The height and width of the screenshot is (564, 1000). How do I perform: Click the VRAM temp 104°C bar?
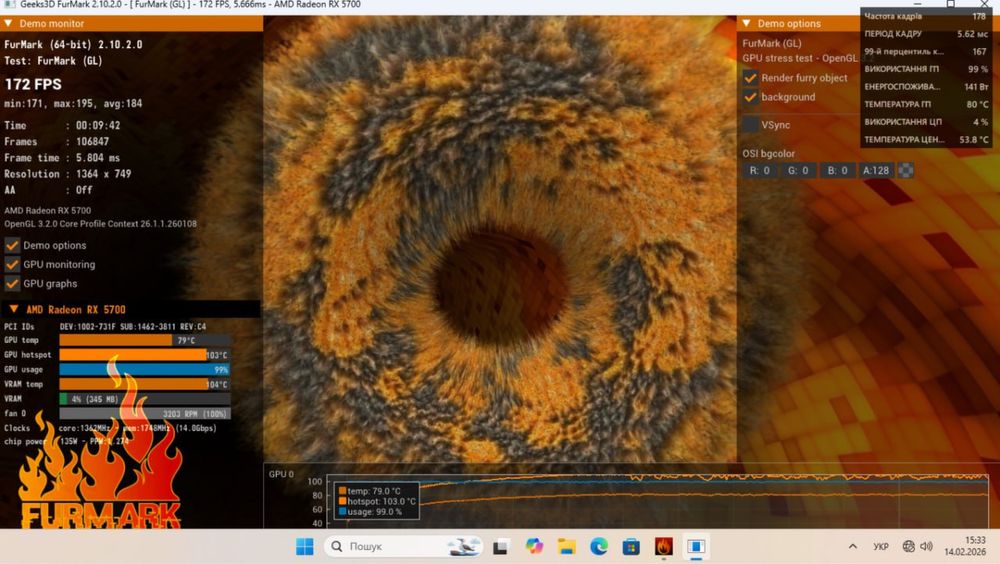tap(145, 385)
